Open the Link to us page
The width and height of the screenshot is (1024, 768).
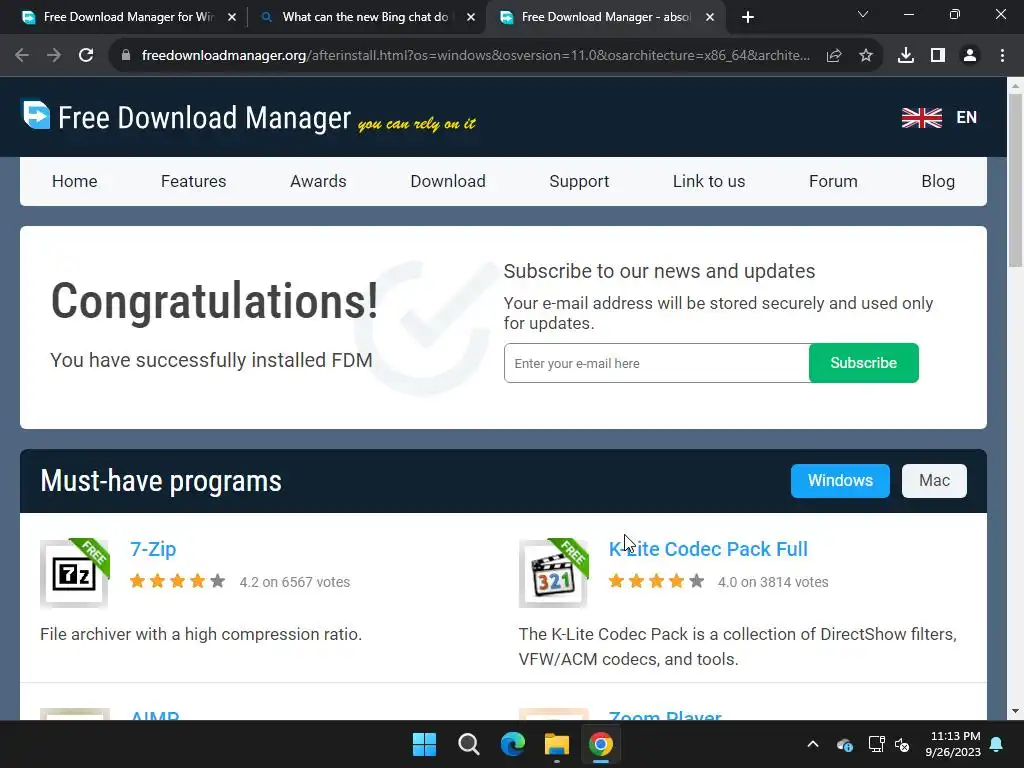pyautogui.click(x=709, y=182)
